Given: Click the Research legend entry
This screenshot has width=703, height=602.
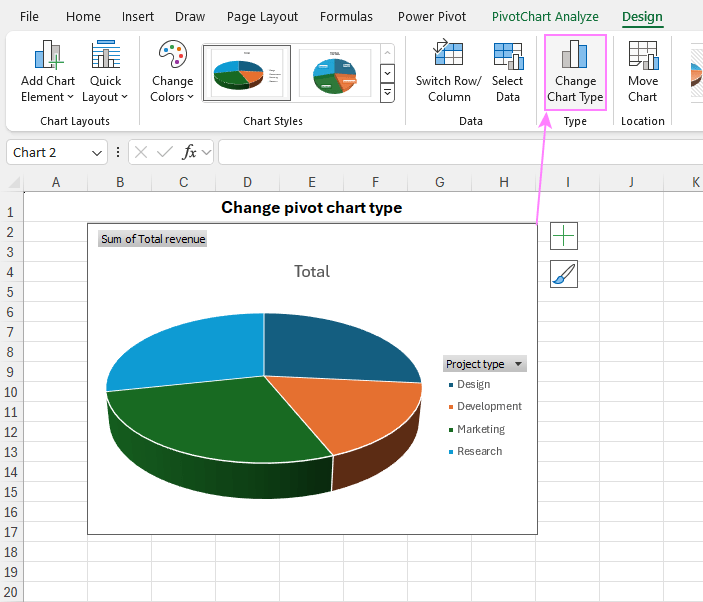Looking at the screenshot, I should pos(475,451).
